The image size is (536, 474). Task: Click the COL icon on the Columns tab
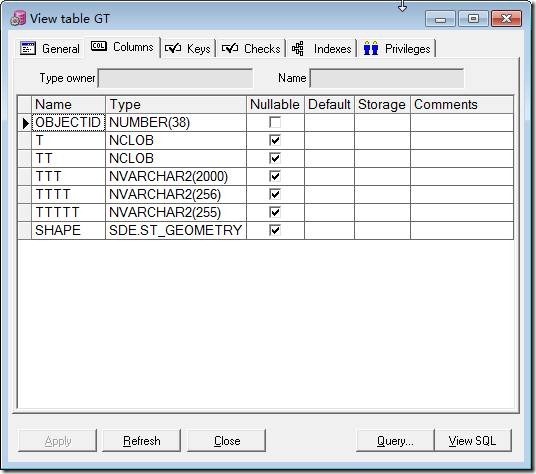pyautogui.click(x=99, y=46)
